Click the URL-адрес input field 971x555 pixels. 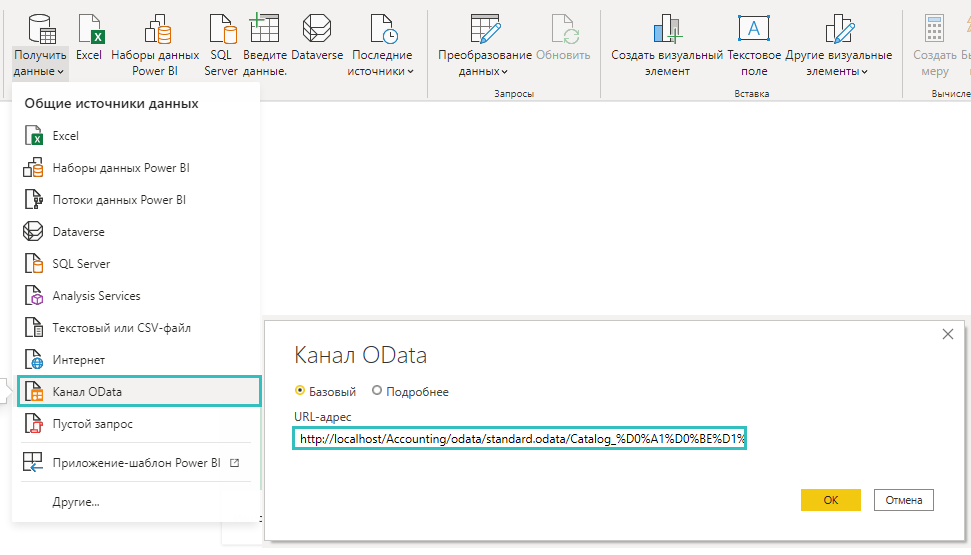point(519,439)
